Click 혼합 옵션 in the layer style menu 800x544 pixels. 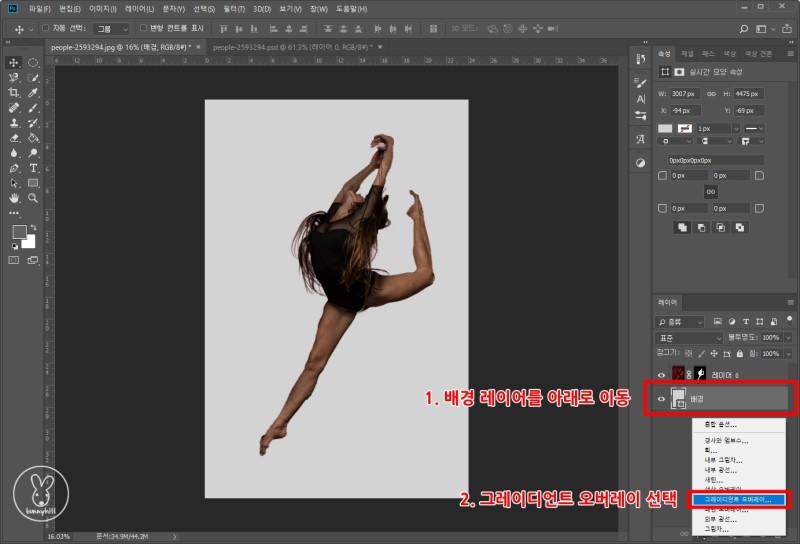pyautogui.click(x=722, y=424)
